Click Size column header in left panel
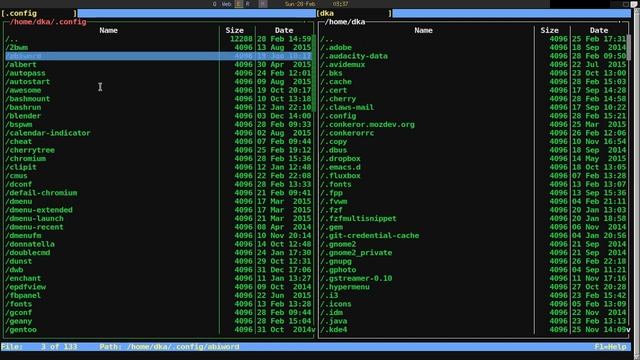Image resolution: width=640 pixels, height=360 pixels. click(235, 30)
